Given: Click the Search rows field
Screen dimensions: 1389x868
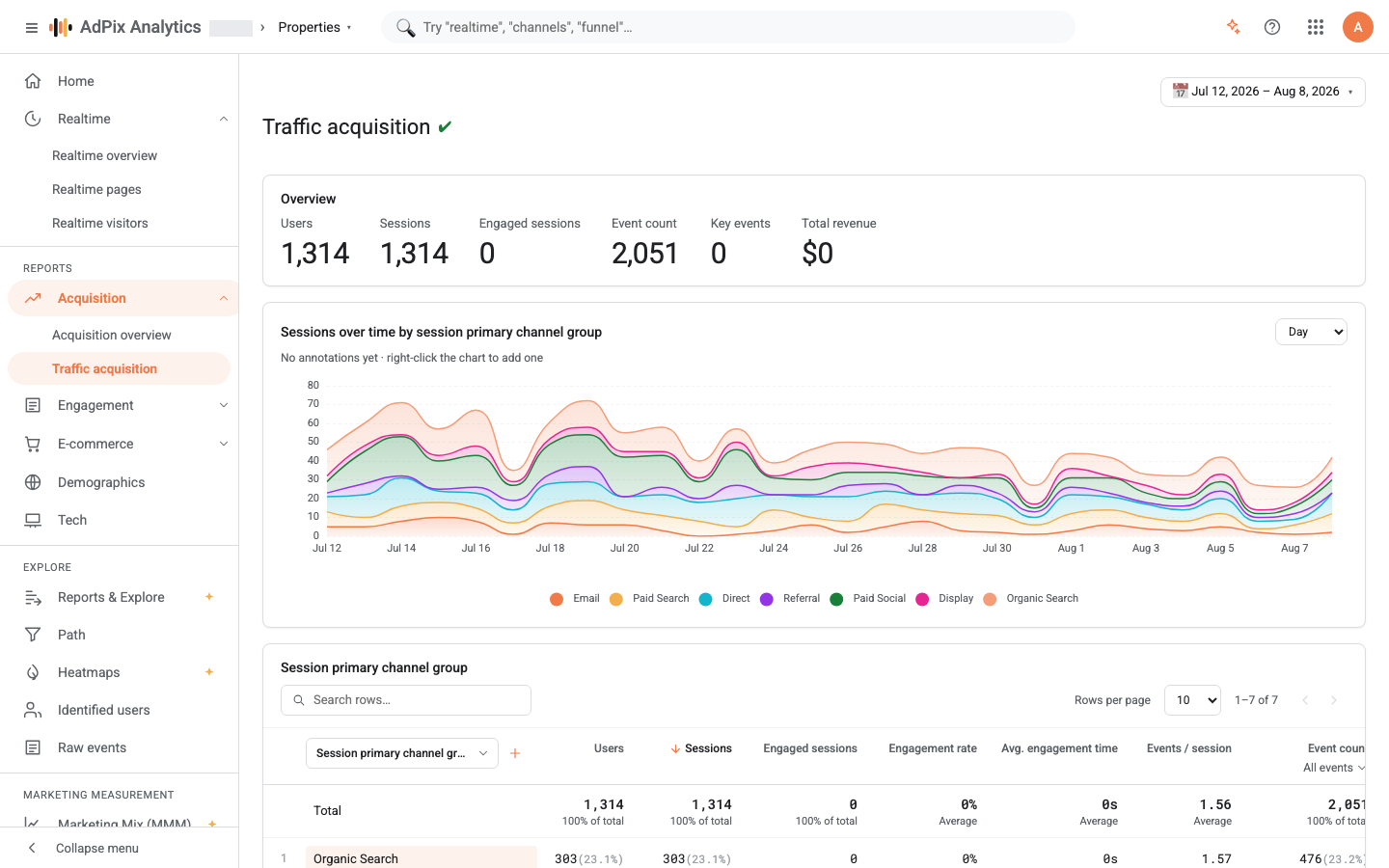Looking at the screenshot, I should 406,700.
